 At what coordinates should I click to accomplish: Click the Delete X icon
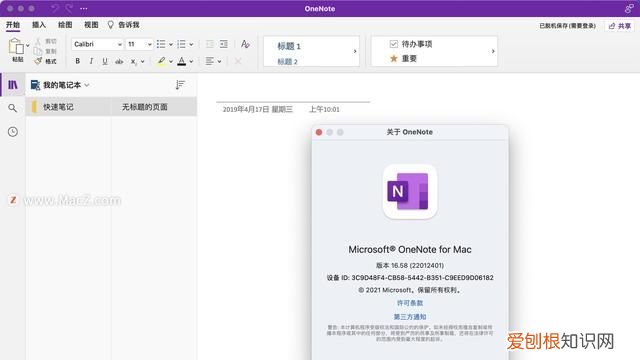pyautogui.click(x=238, y=61)
